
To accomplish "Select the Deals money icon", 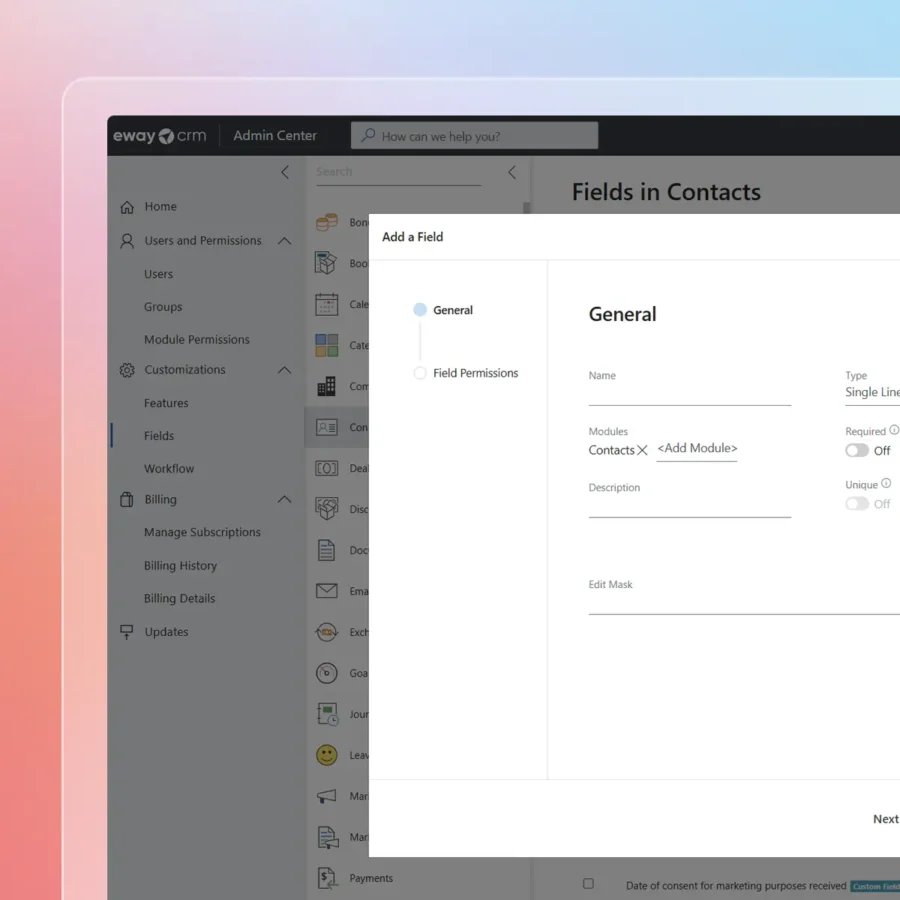I will point(327,468).
